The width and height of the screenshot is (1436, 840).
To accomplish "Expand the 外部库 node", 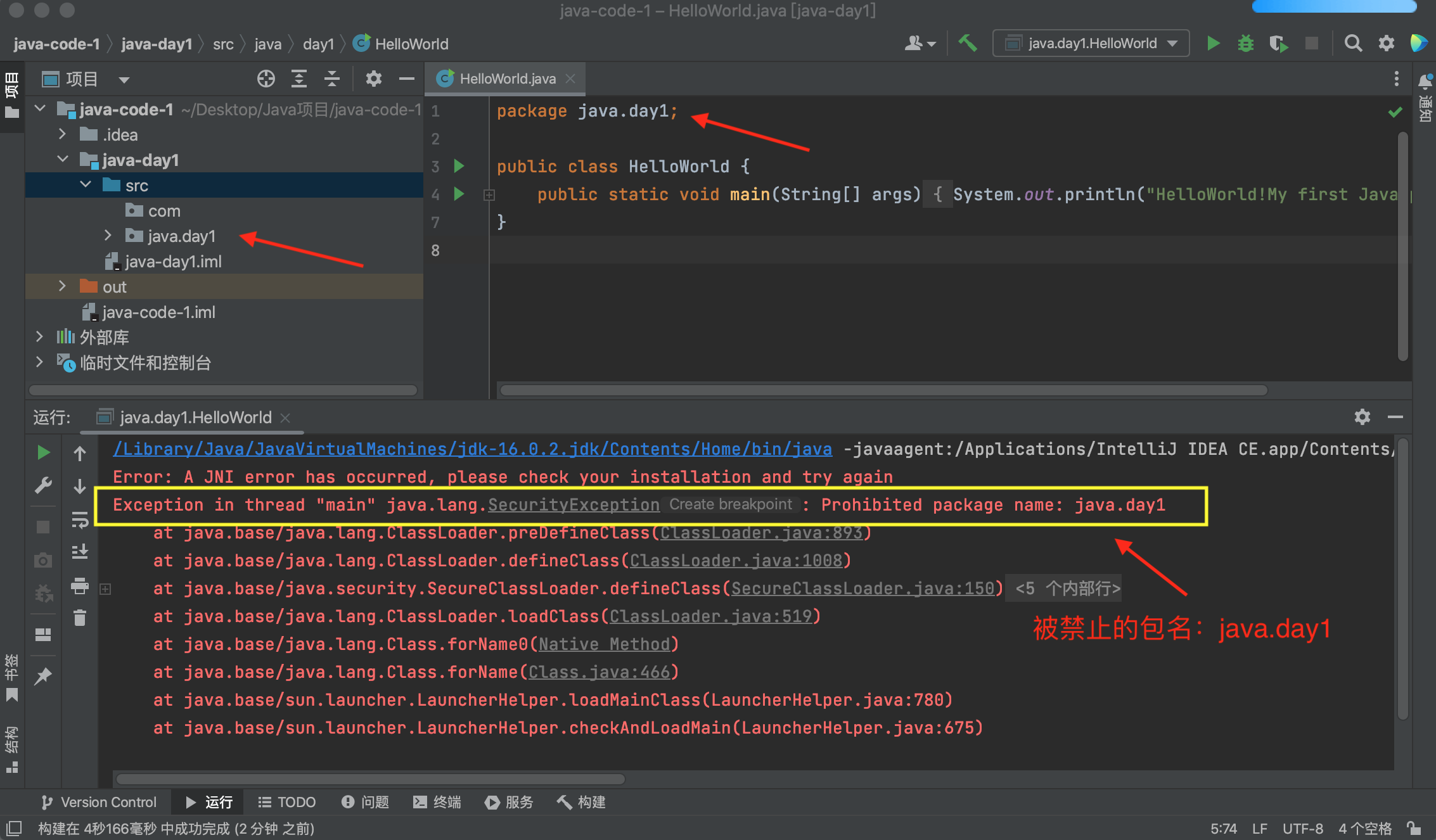I will click(39, 337).
